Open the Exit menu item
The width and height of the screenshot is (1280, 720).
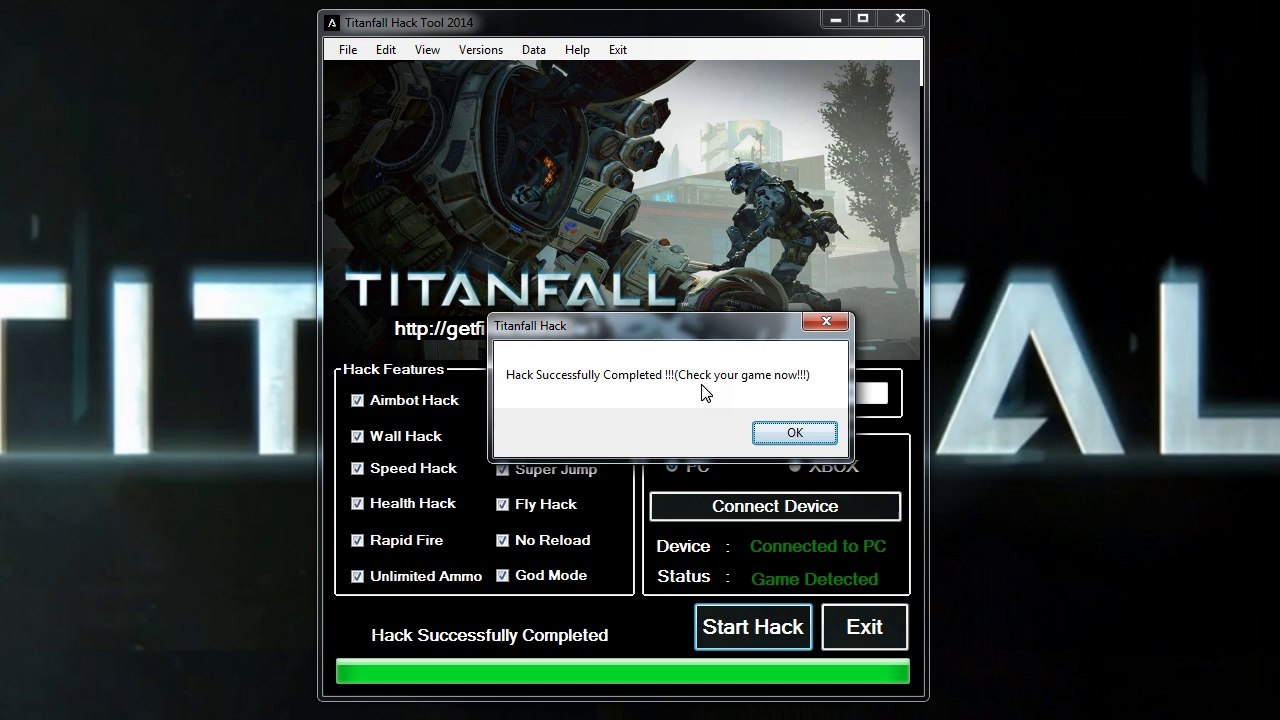618,50
